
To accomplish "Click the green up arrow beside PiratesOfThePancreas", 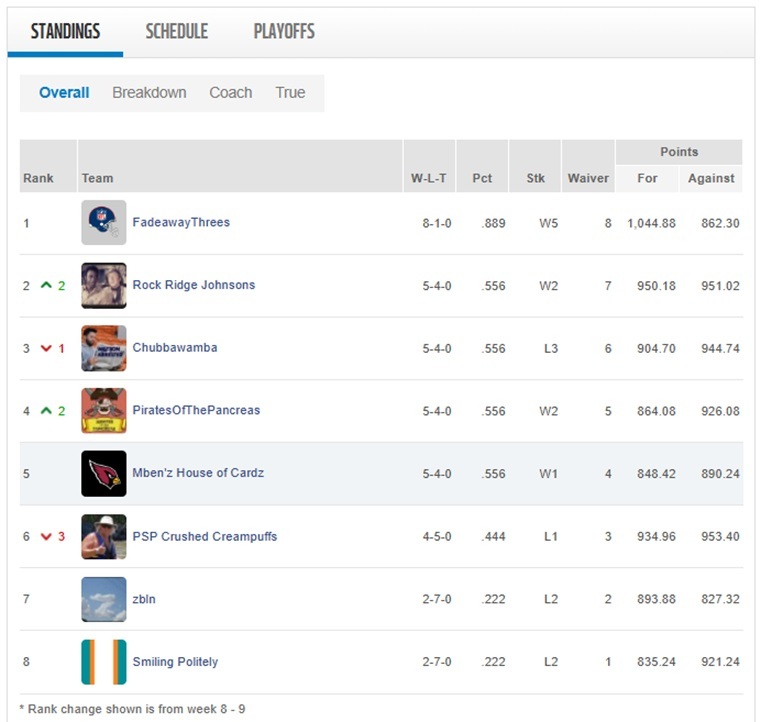I will pyautogui.click(x=46, y=411).
